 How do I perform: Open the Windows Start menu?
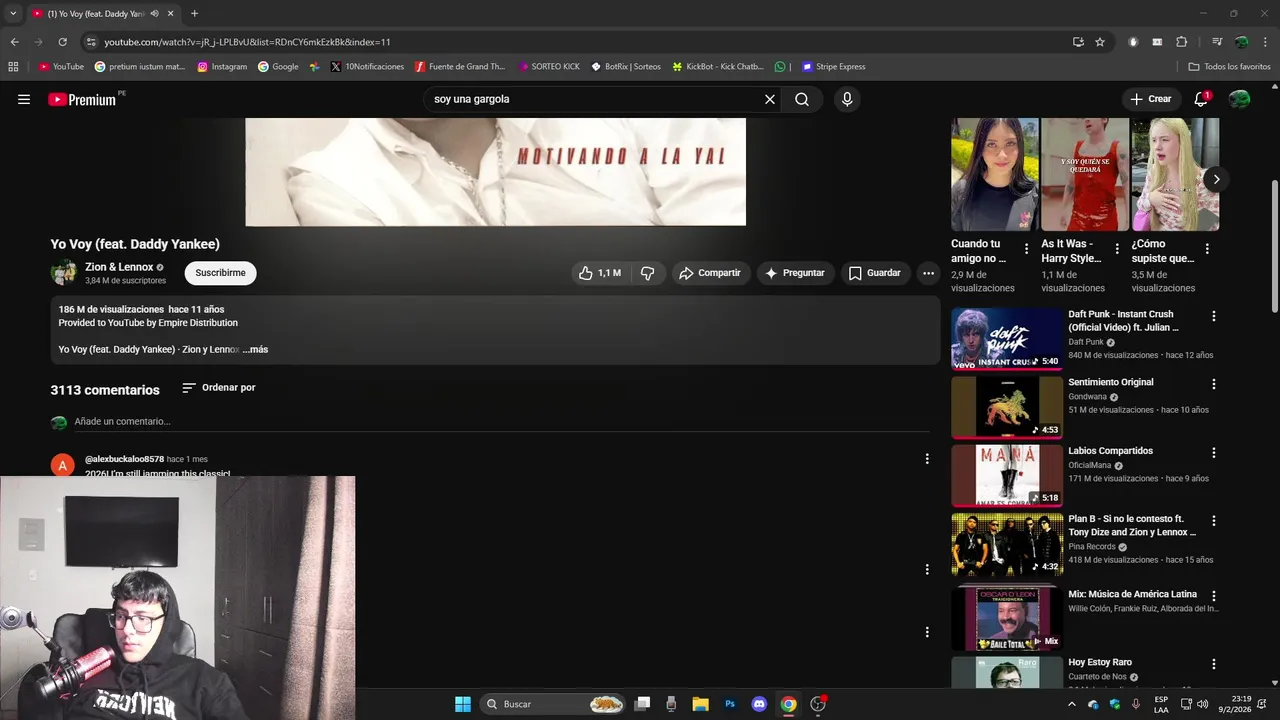(463, 704)
